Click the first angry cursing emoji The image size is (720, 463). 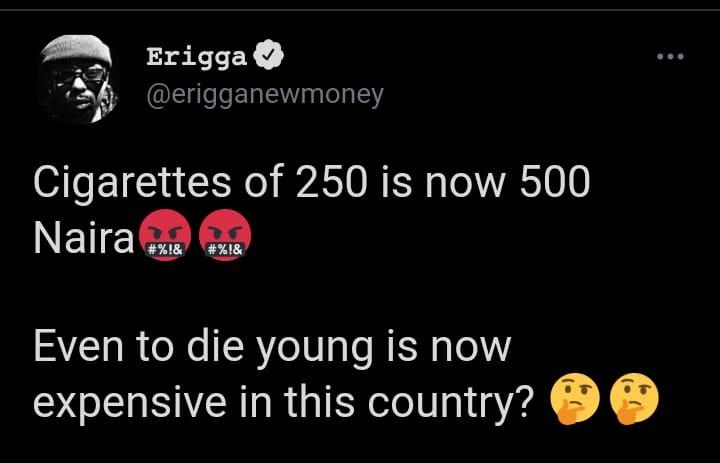(x=165, y=236)
